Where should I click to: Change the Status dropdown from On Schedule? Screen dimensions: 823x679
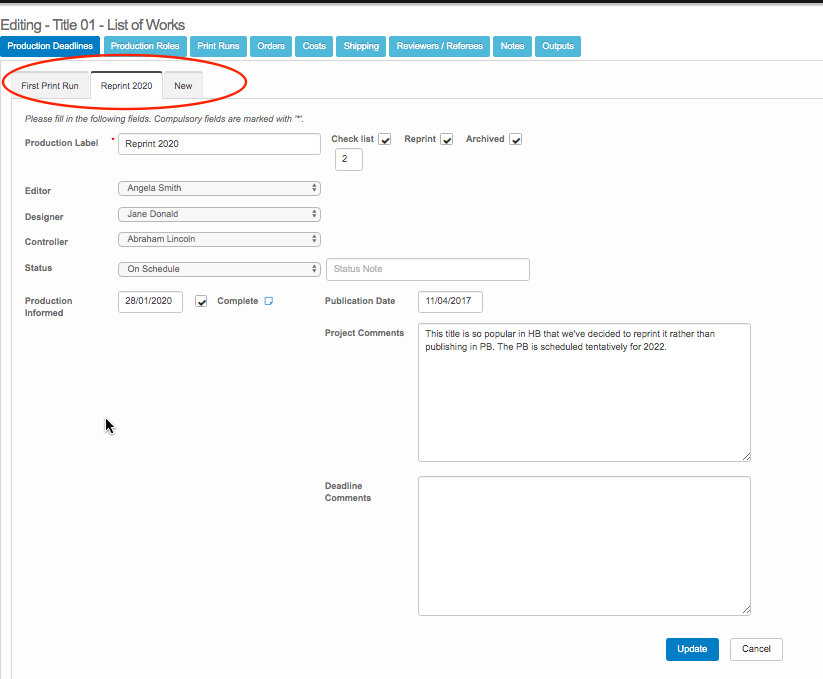219,269
